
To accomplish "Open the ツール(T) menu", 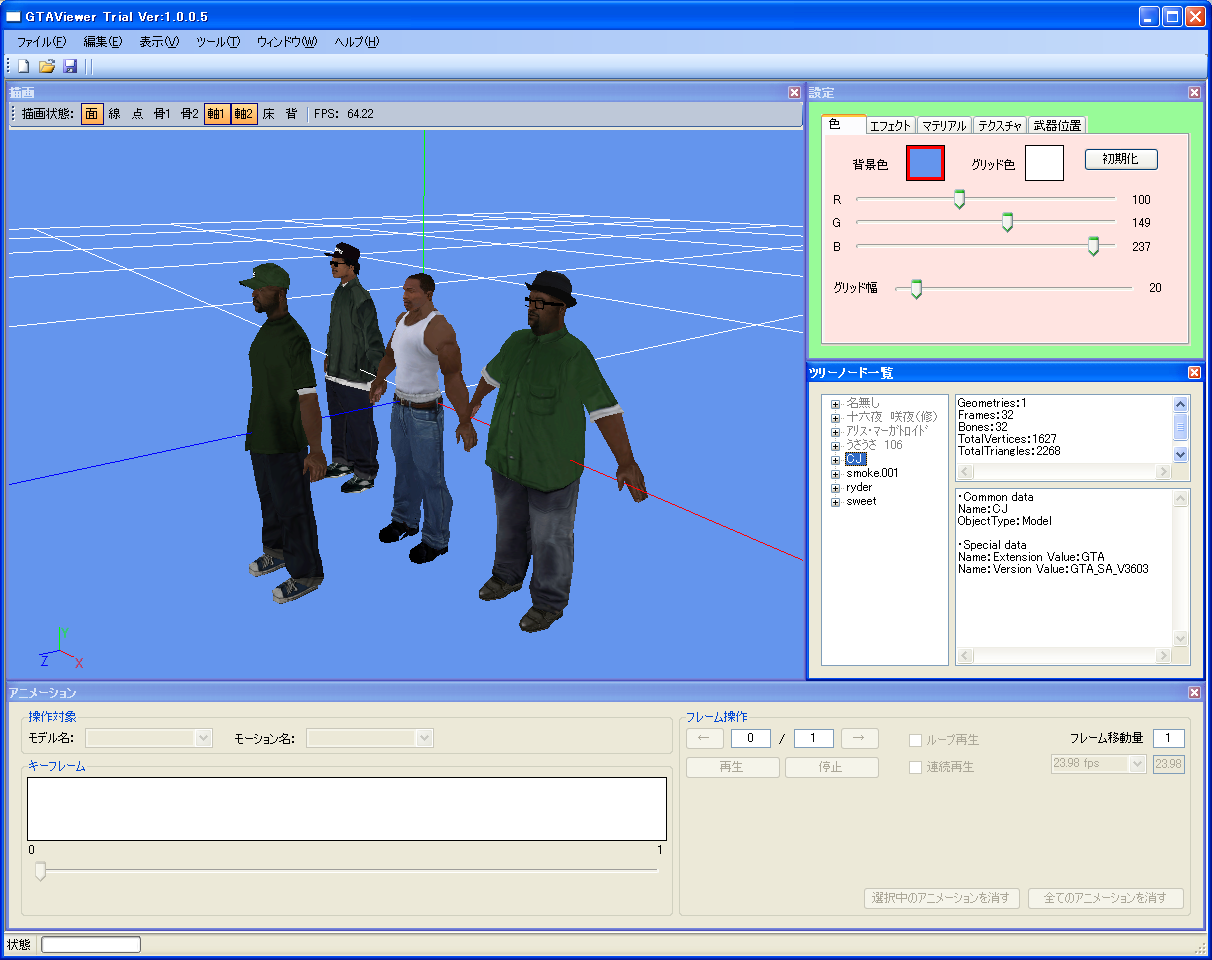I will (218, 42).
